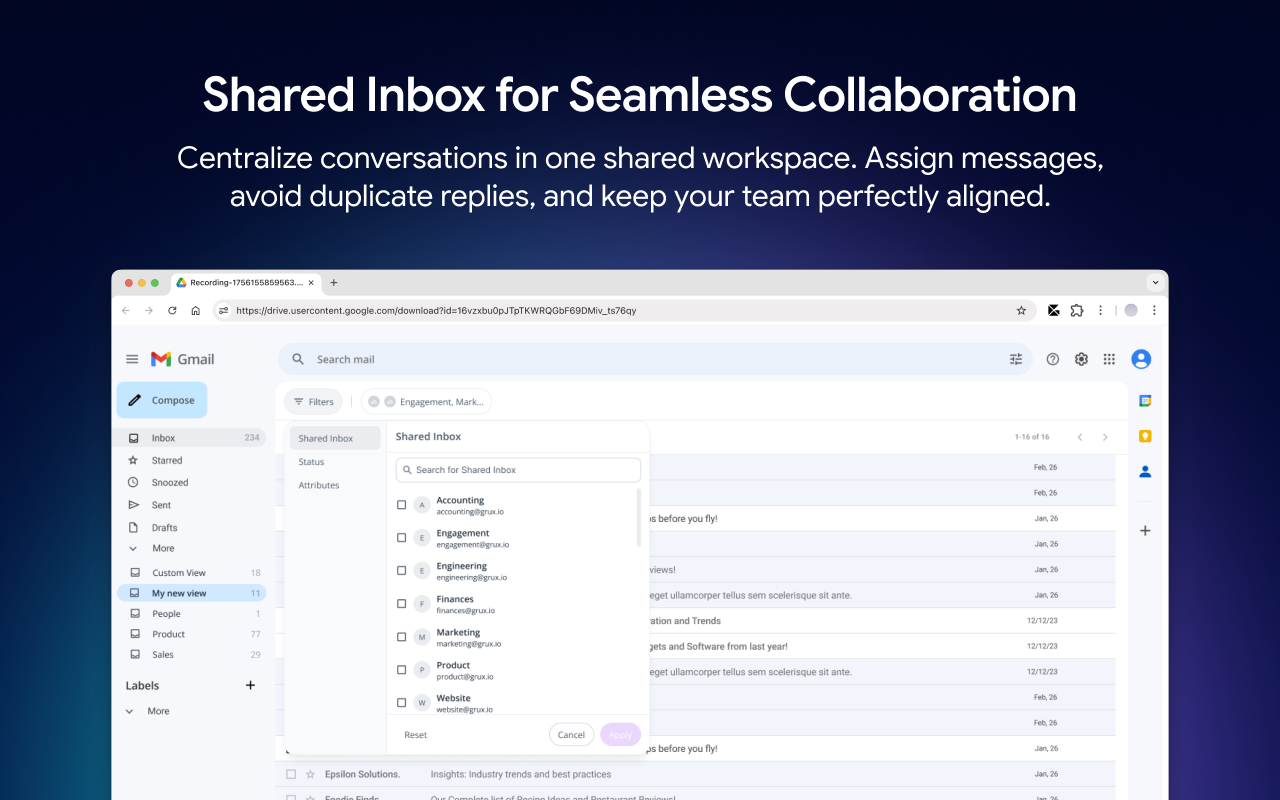Open the browser home page icon
Viewport: 1280px width, 800px height.
coord(196,311)
